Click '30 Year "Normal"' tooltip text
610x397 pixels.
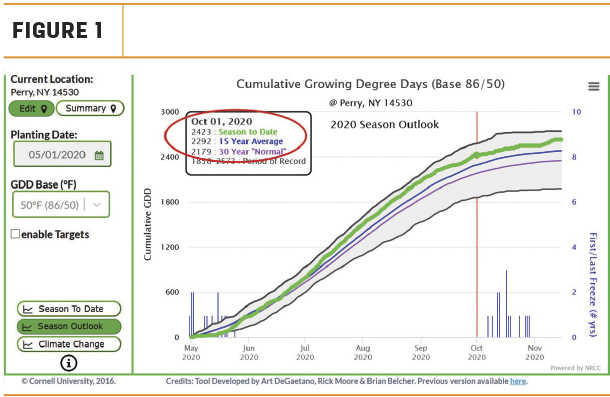[252, 151]
